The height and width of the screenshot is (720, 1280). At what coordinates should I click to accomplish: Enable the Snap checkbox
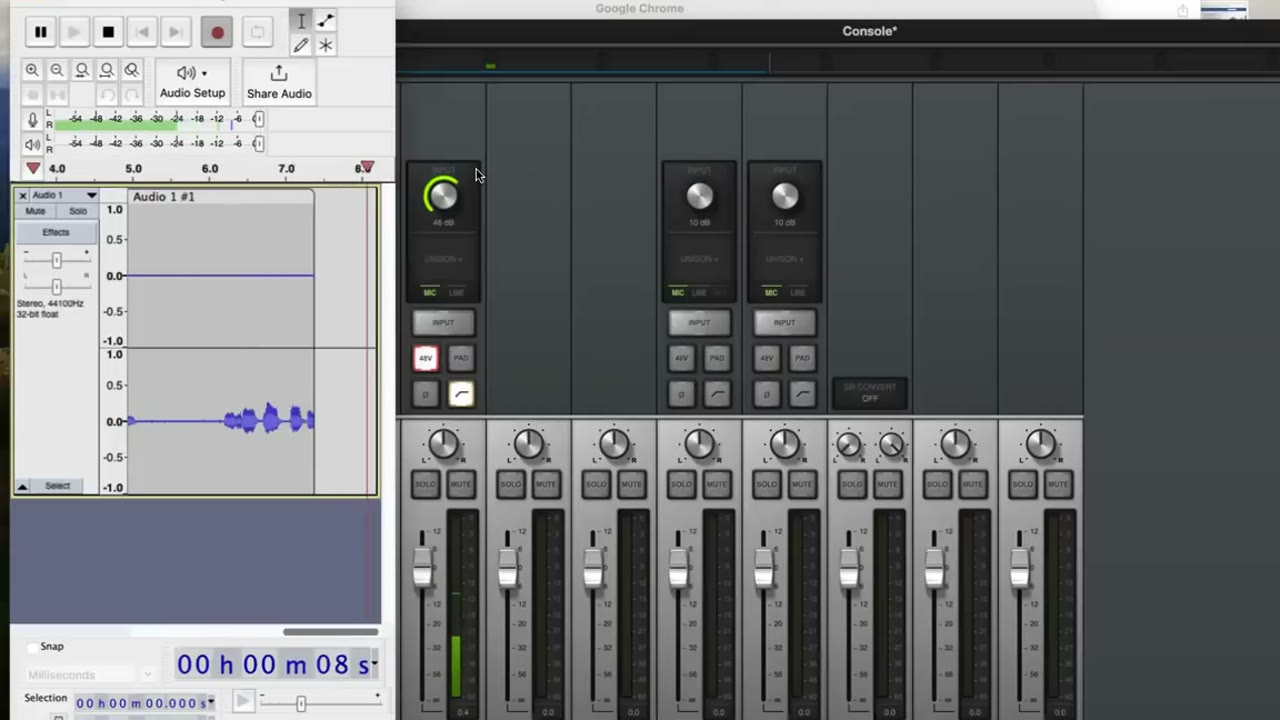[x=33, y=647]
